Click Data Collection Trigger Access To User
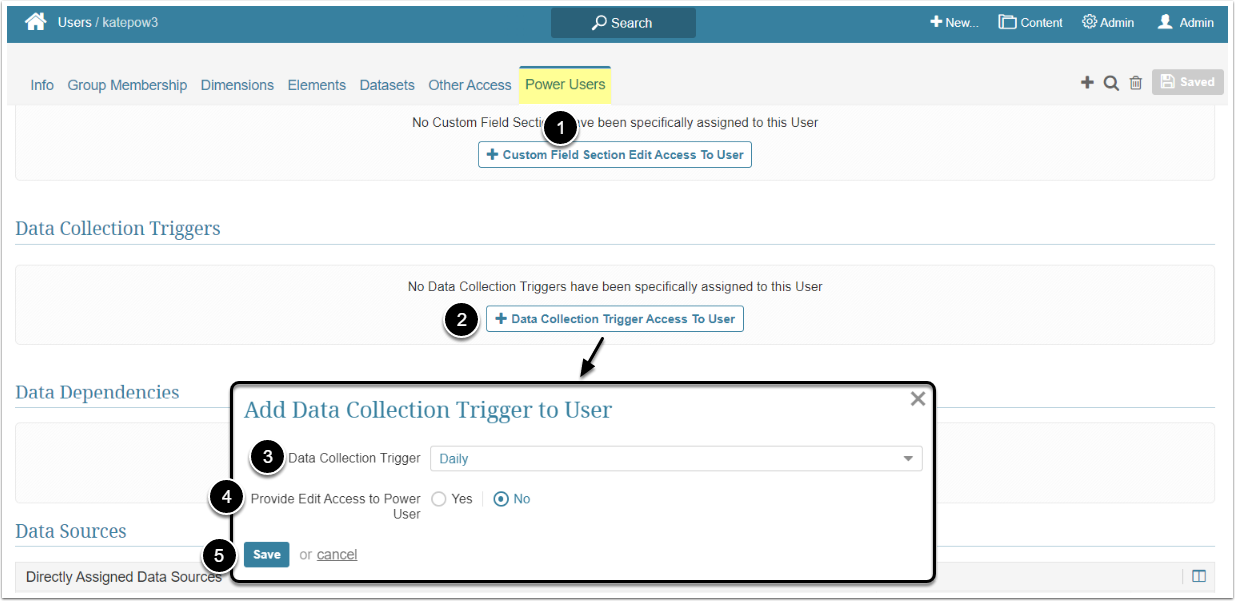 [x=615, y=319]
